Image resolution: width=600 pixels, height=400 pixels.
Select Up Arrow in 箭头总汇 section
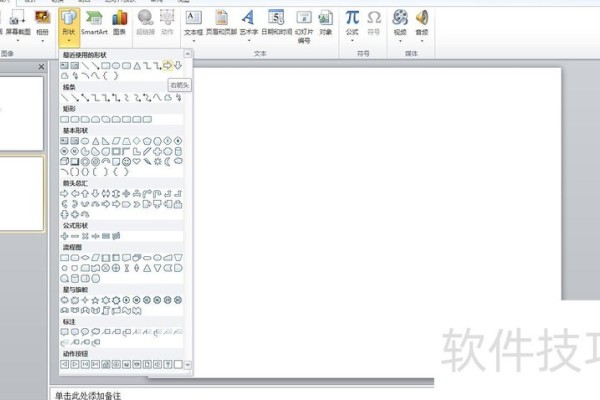[x=85, y=194]
